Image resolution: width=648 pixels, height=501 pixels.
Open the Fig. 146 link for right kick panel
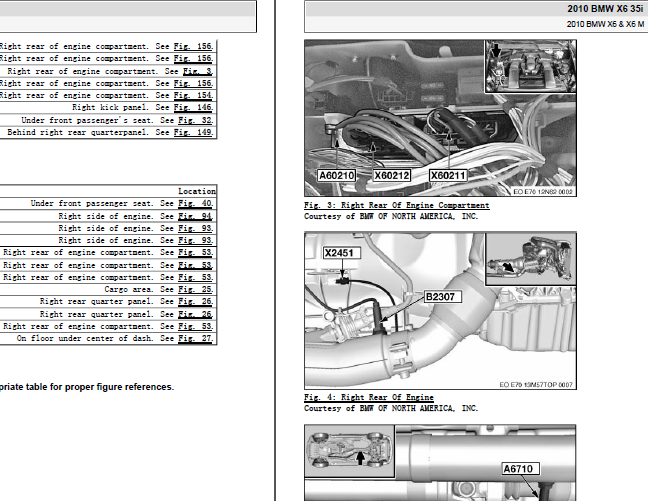[193, 107]
